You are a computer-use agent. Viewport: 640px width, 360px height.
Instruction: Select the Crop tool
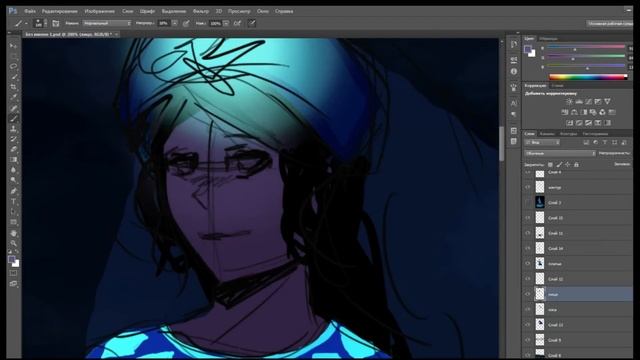(13, 87)
